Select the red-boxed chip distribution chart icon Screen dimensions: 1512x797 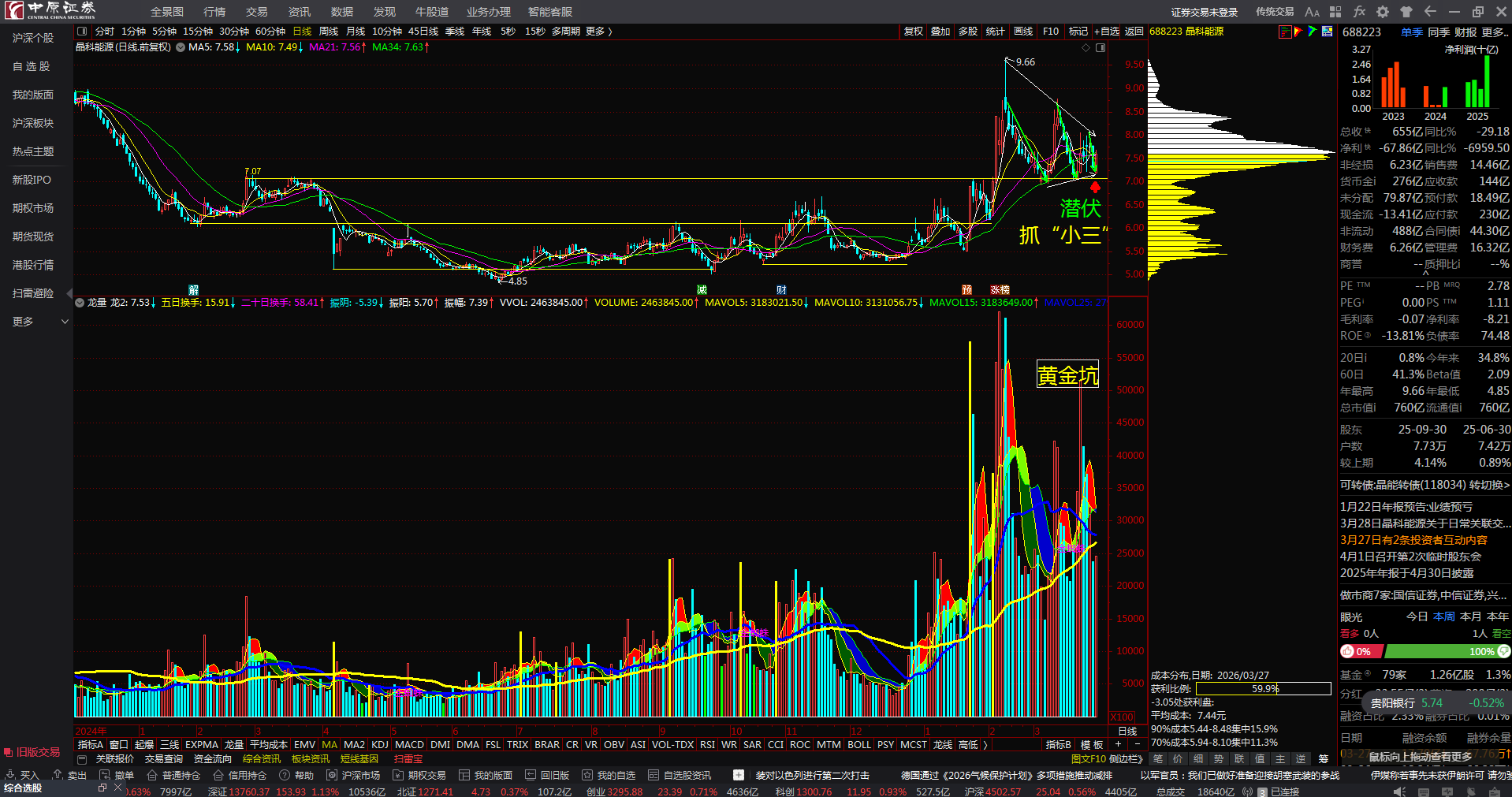1285,32
